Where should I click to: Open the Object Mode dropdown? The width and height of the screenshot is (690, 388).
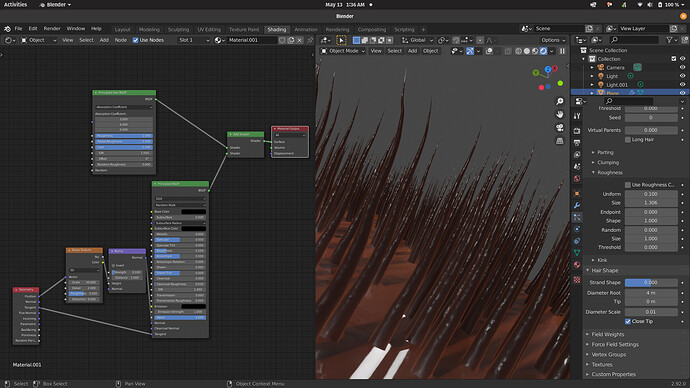(x=343, y=51)
